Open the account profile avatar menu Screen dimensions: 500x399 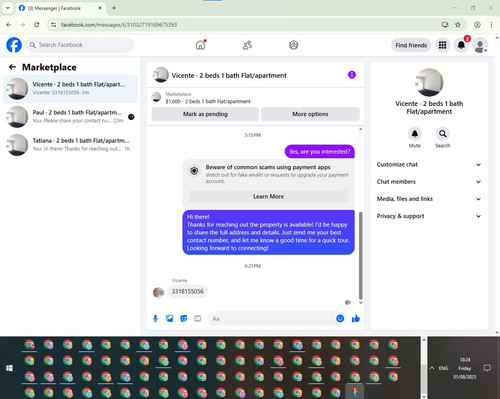tap(480, 45)
